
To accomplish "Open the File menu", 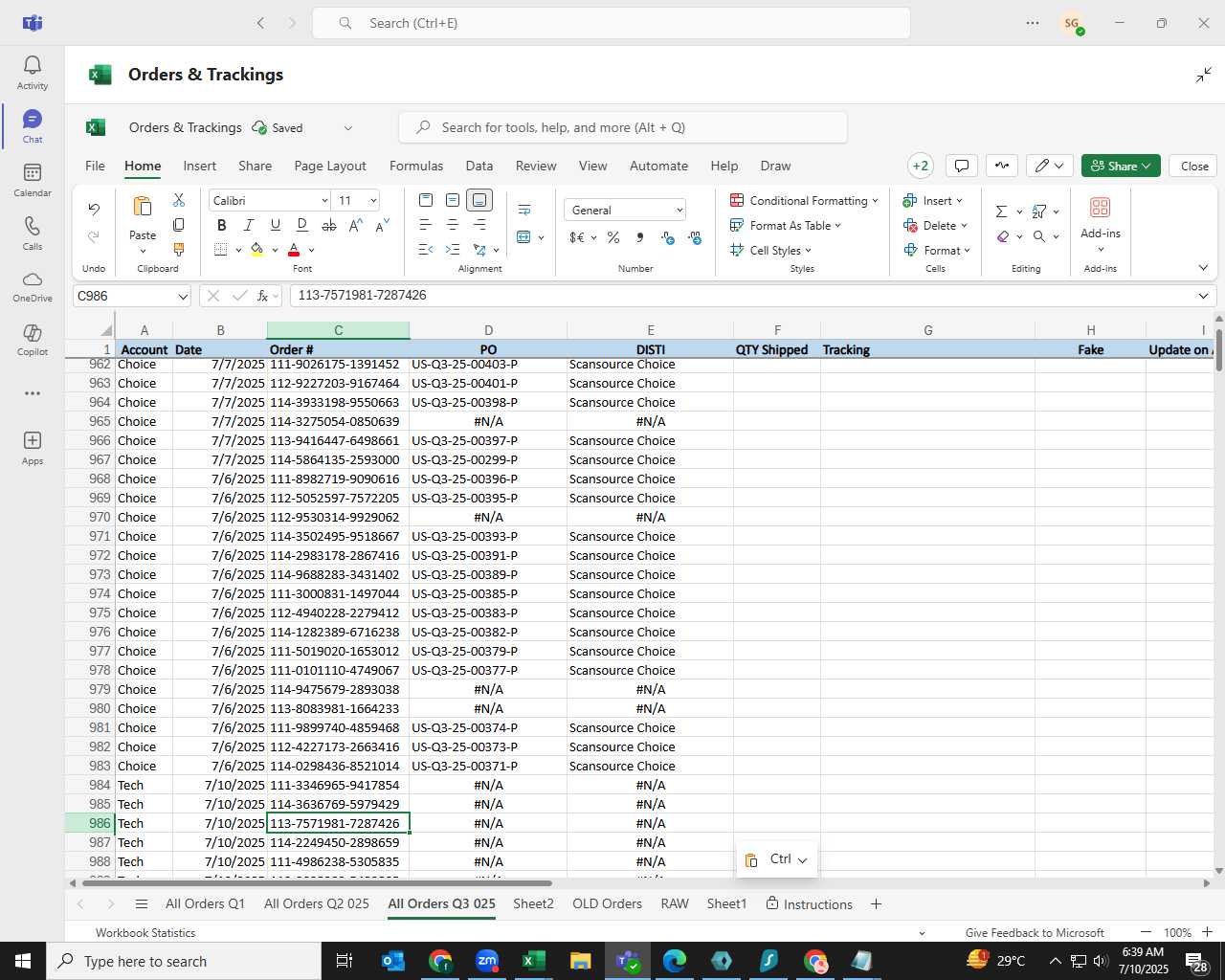I will (95, 166).
